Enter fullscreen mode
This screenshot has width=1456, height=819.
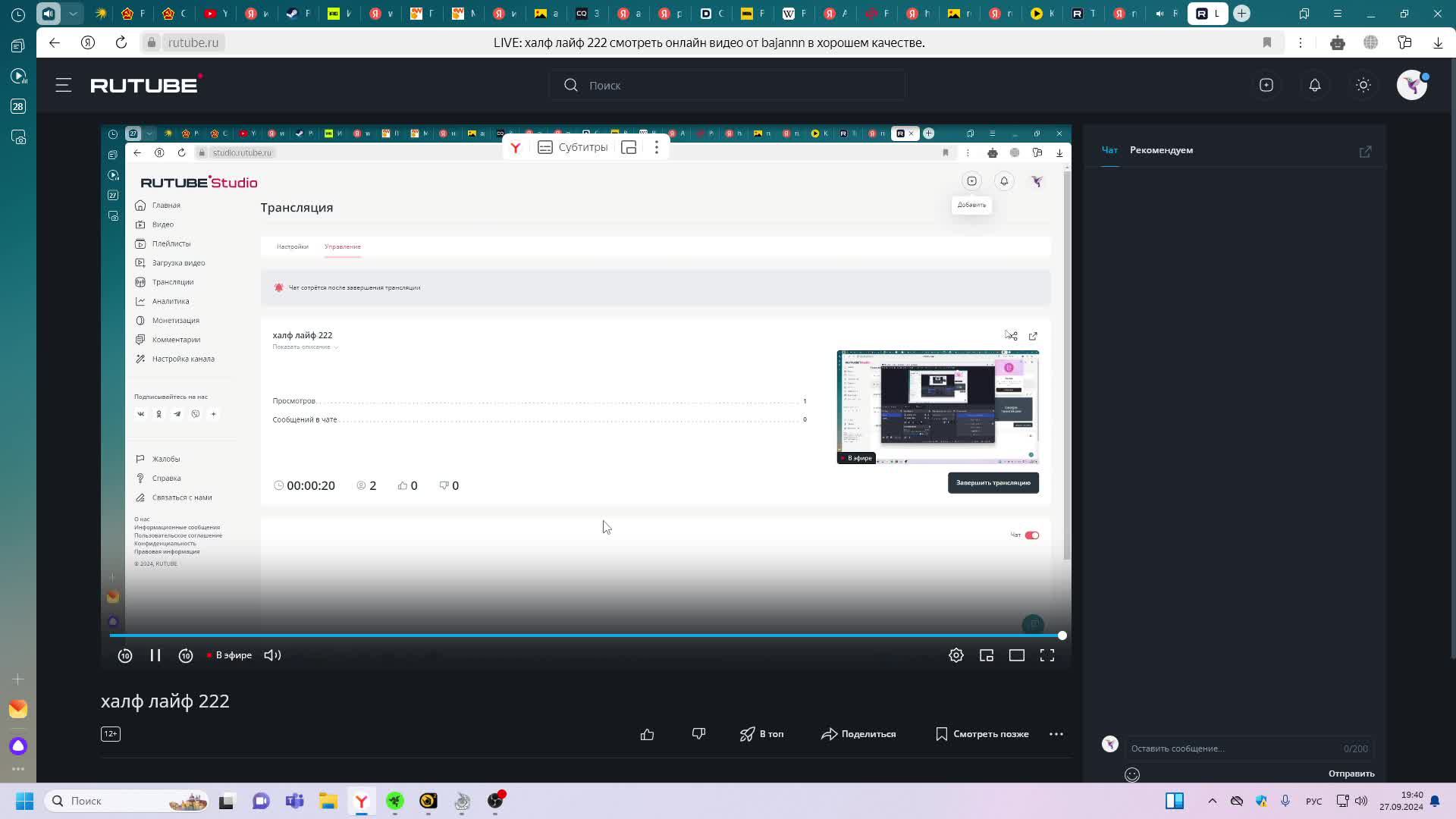pyautogui.click(x=1047, y=655)
